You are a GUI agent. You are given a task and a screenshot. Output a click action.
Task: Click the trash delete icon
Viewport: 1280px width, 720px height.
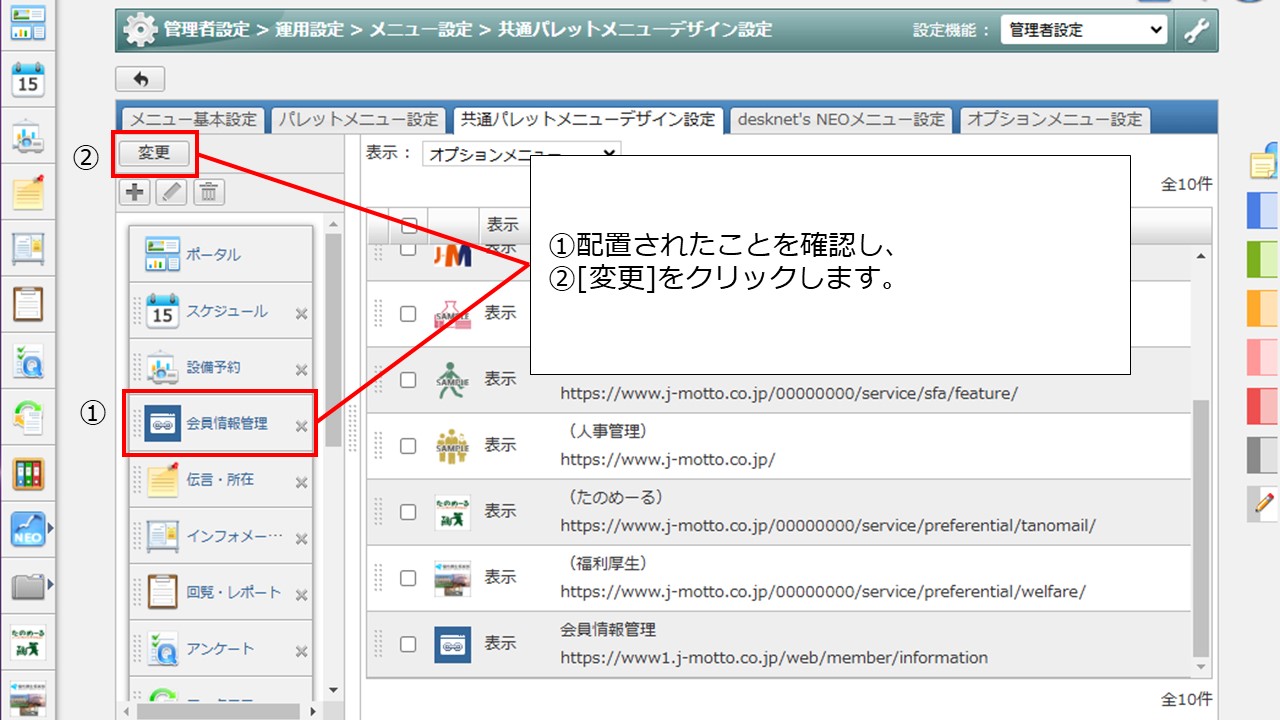(209, 192)
